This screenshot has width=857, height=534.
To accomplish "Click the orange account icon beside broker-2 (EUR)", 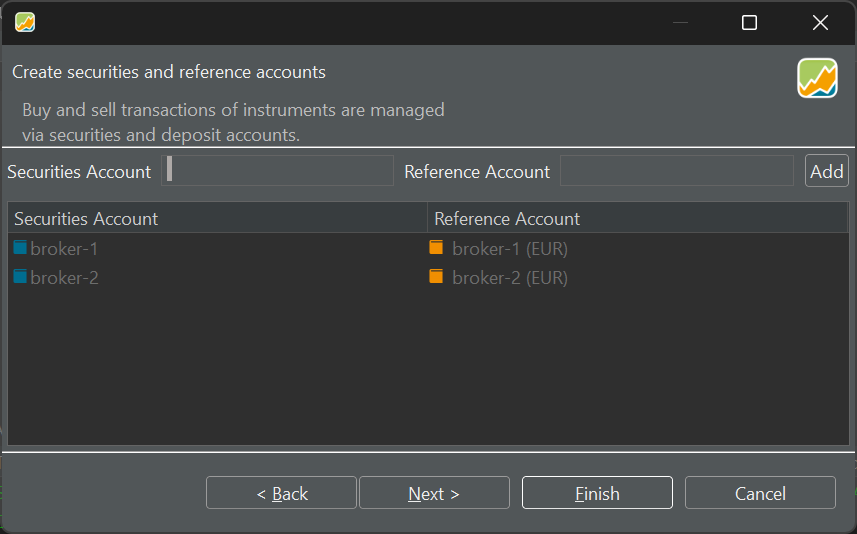I will click(x=436, y=277).
